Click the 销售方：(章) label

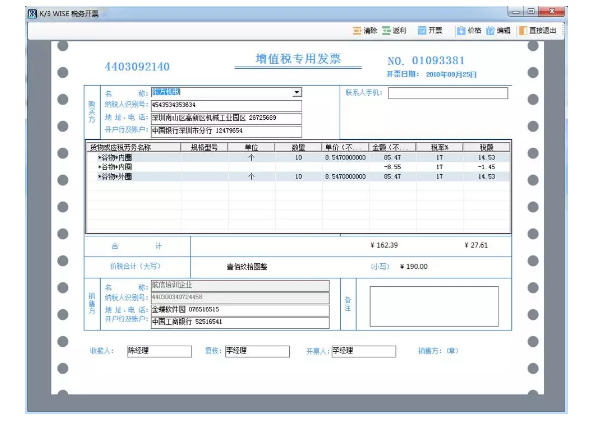pos(438,351)
